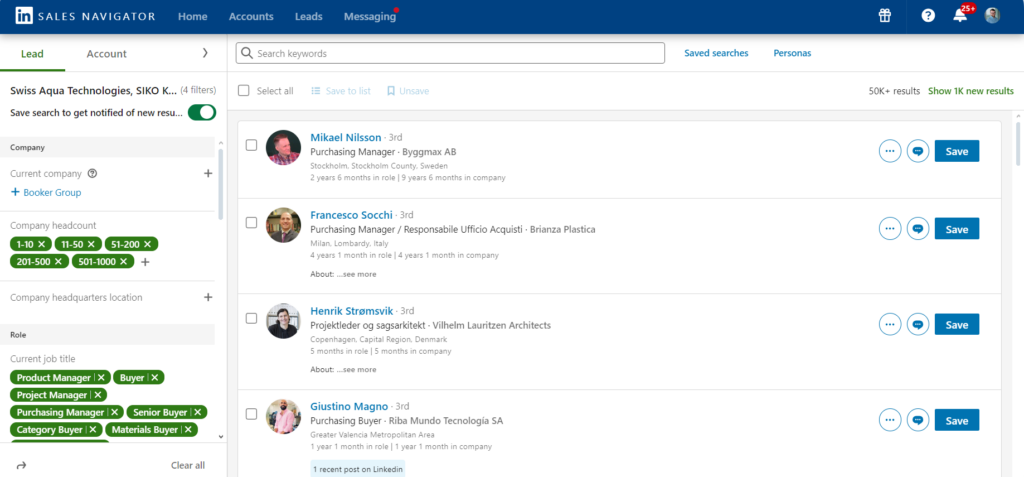Viewport: 1024px width, 477px height.
Task: Open the profile avatar menu
Action: [992, 16]
